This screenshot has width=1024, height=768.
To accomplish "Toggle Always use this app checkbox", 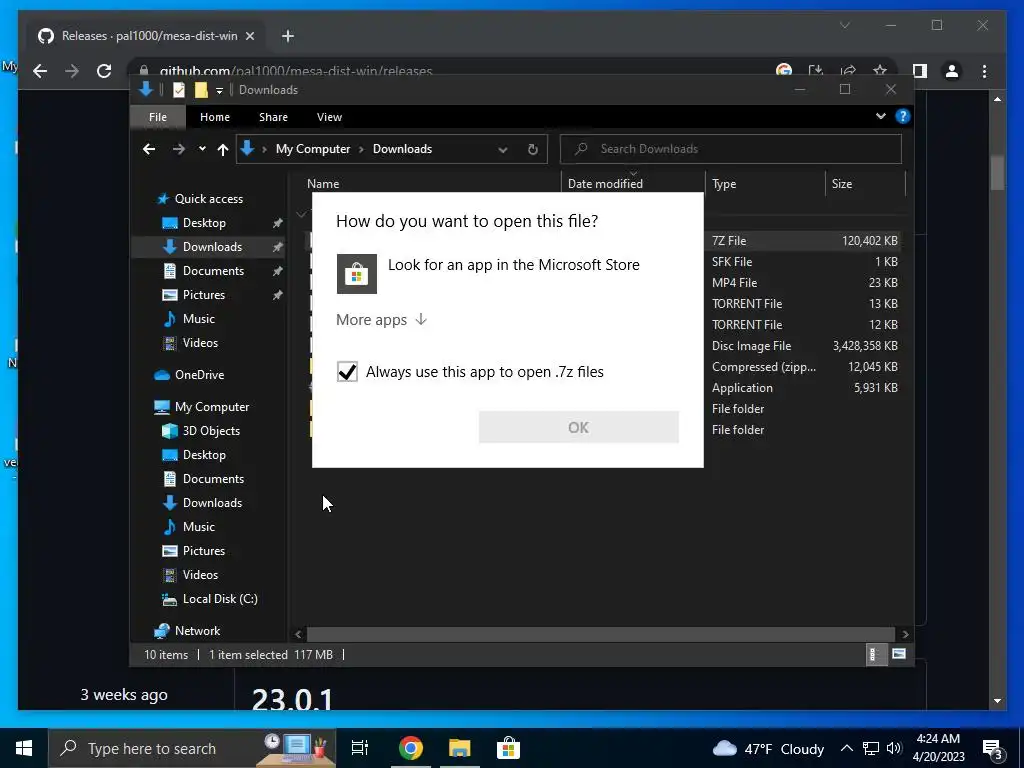I will click(347, 372).
